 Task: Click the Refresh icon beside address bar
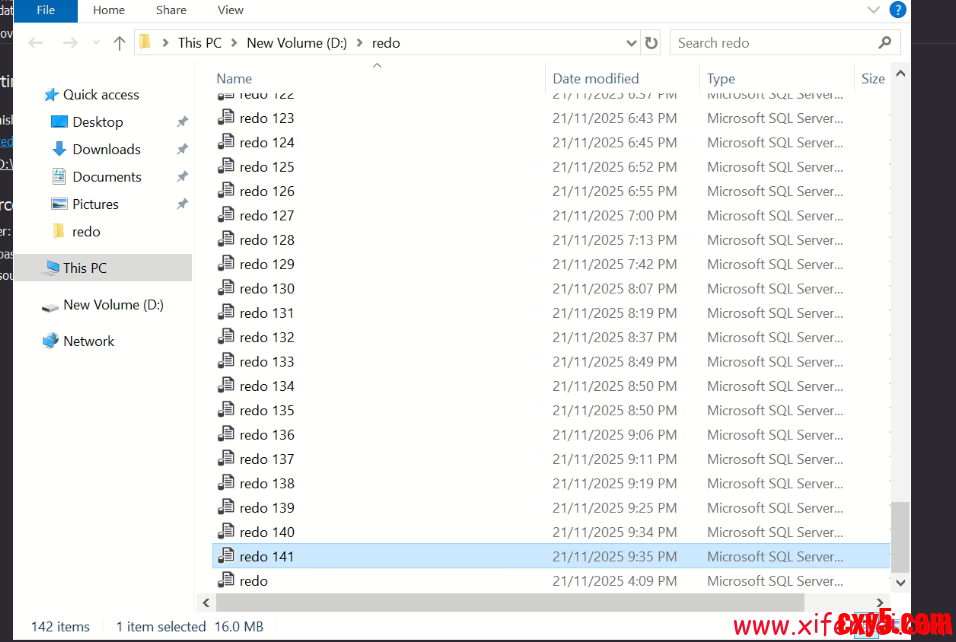652,43
